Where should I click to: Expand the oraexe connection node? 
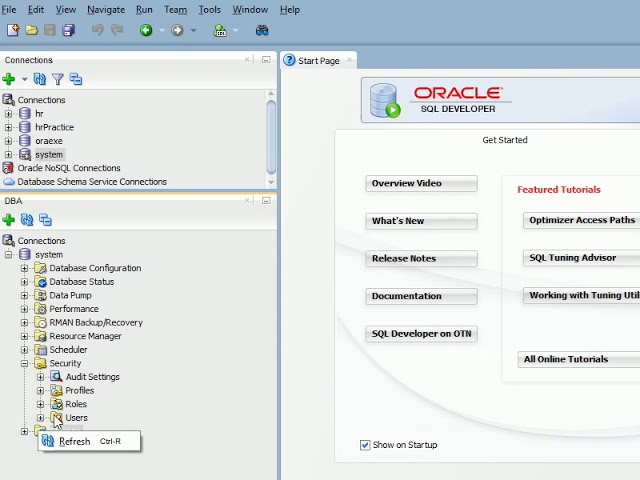(8, 141)
